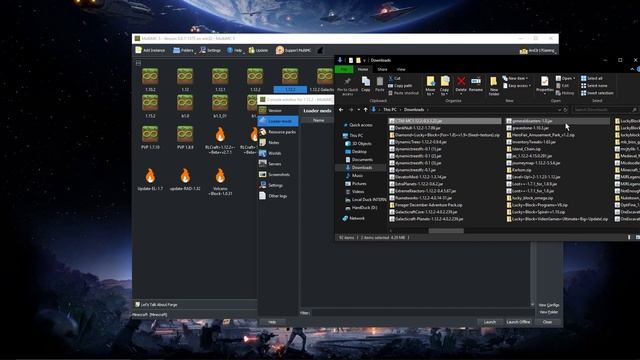Switch to Explorer's Share ribbon tab
The image size is (640, 360).
(x=382, y=69)
